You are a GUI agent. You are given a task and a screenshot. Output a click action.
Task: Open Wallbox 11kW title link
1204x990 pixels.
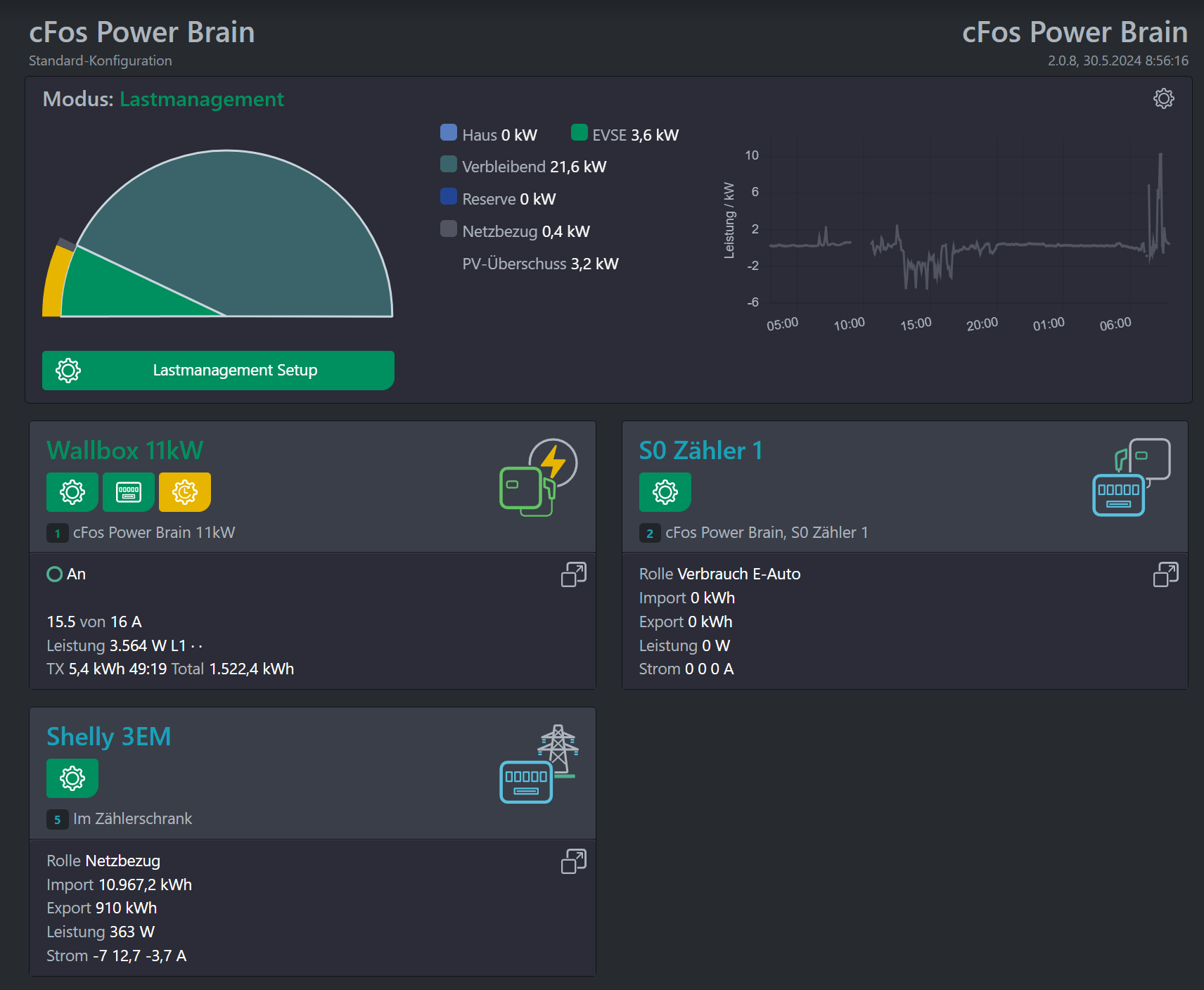coord(125,451)
